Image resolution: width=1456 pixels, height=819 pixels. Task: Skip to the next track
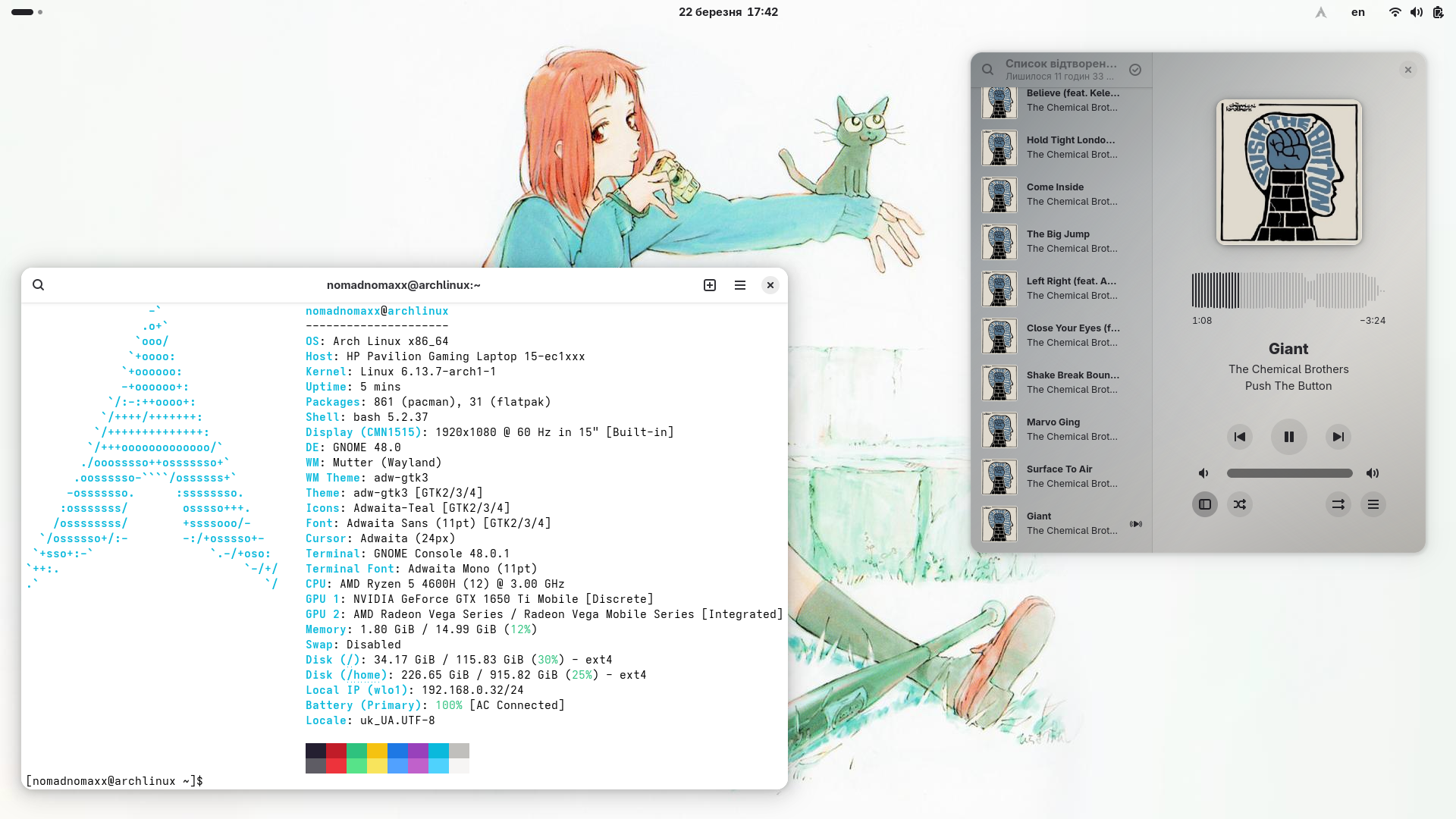tap(1338, 437)
